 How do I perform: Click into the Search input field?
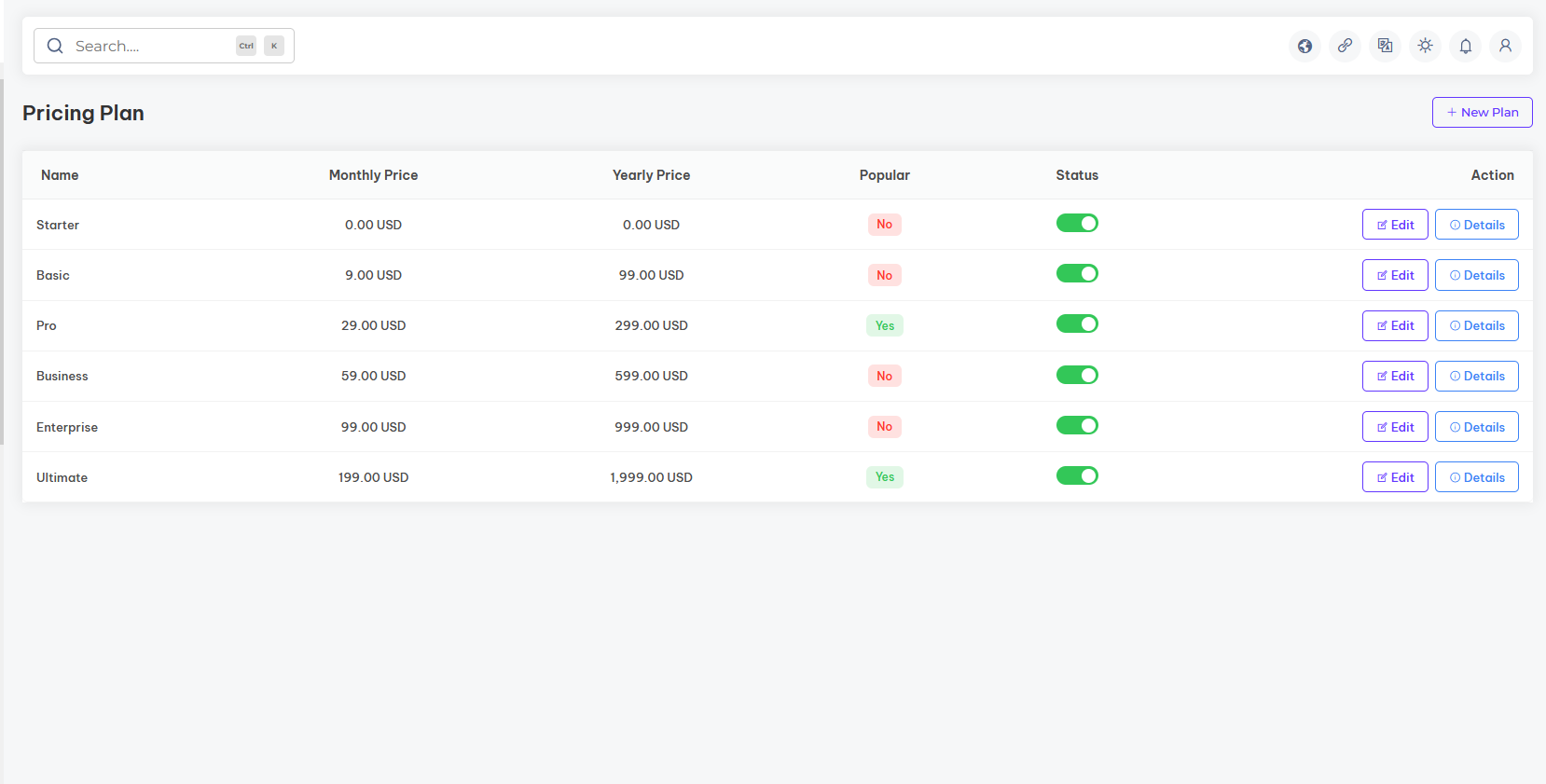point(149,46)
